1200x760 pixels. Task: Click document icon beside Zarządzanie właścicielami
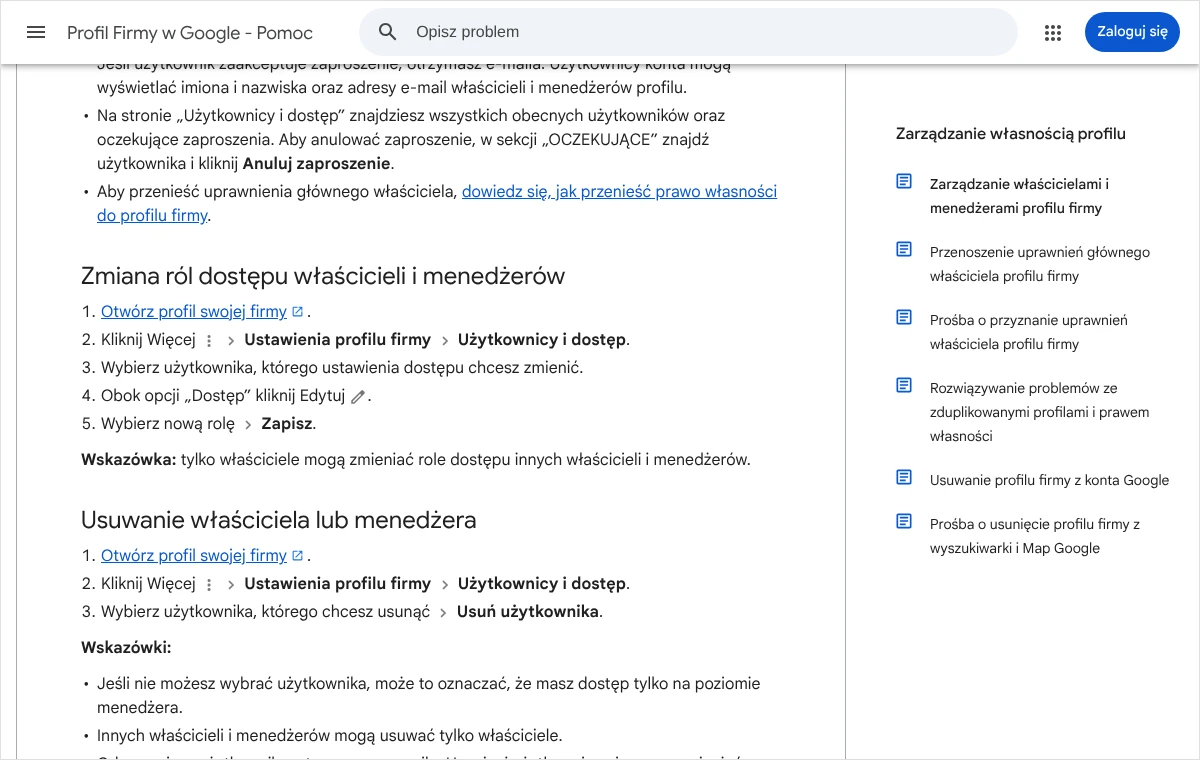[904, 181]
